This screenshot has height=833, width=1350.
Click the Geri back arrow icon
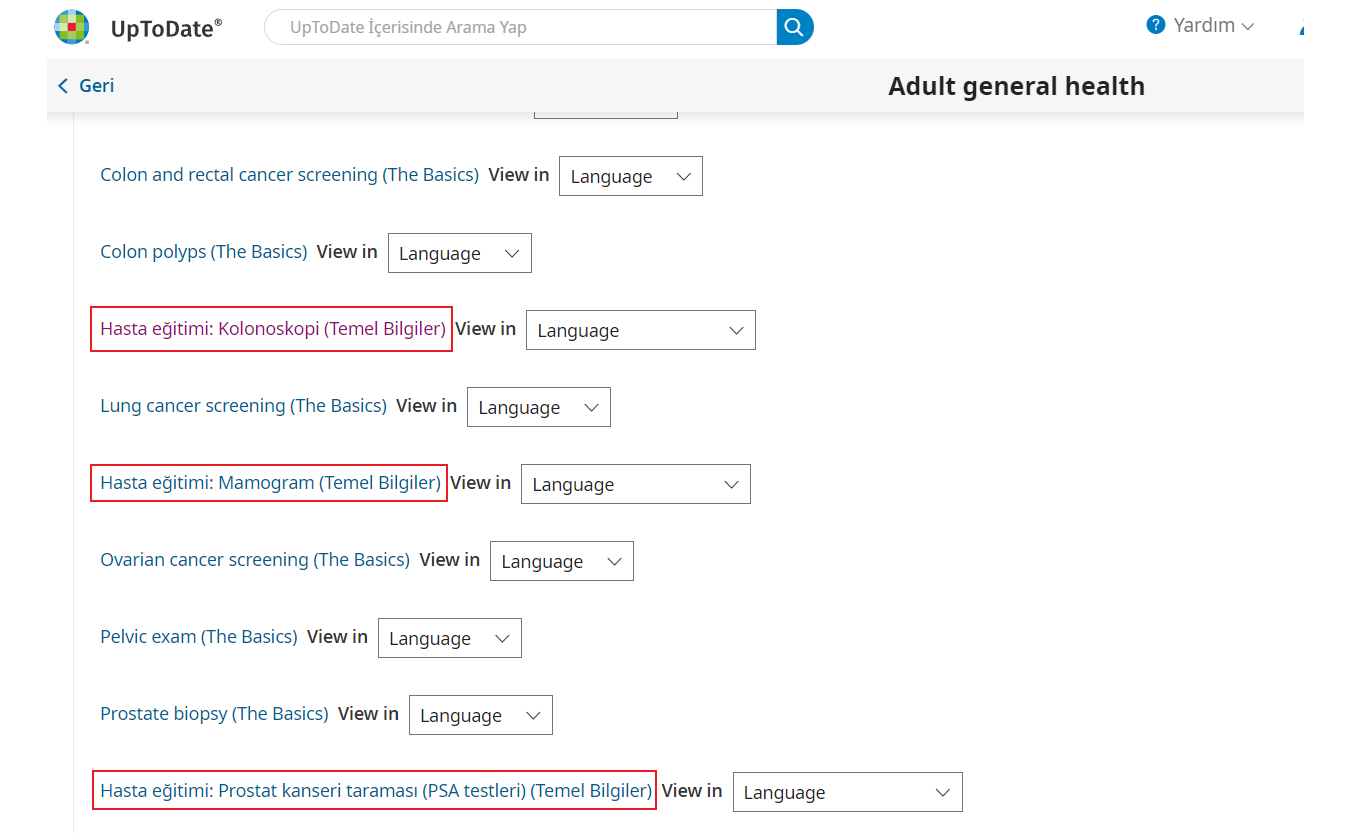[x=63, y=86]
